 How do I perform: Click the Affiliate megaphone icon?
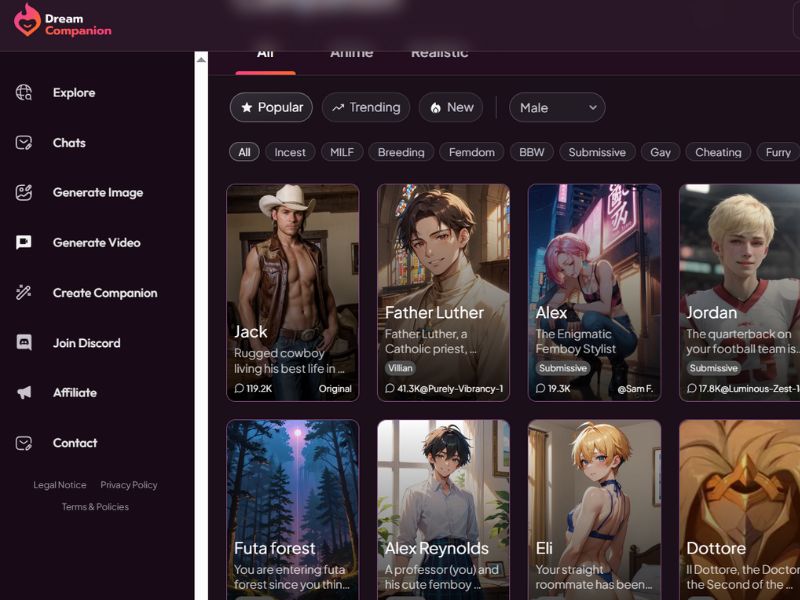(x=23, y=392)
